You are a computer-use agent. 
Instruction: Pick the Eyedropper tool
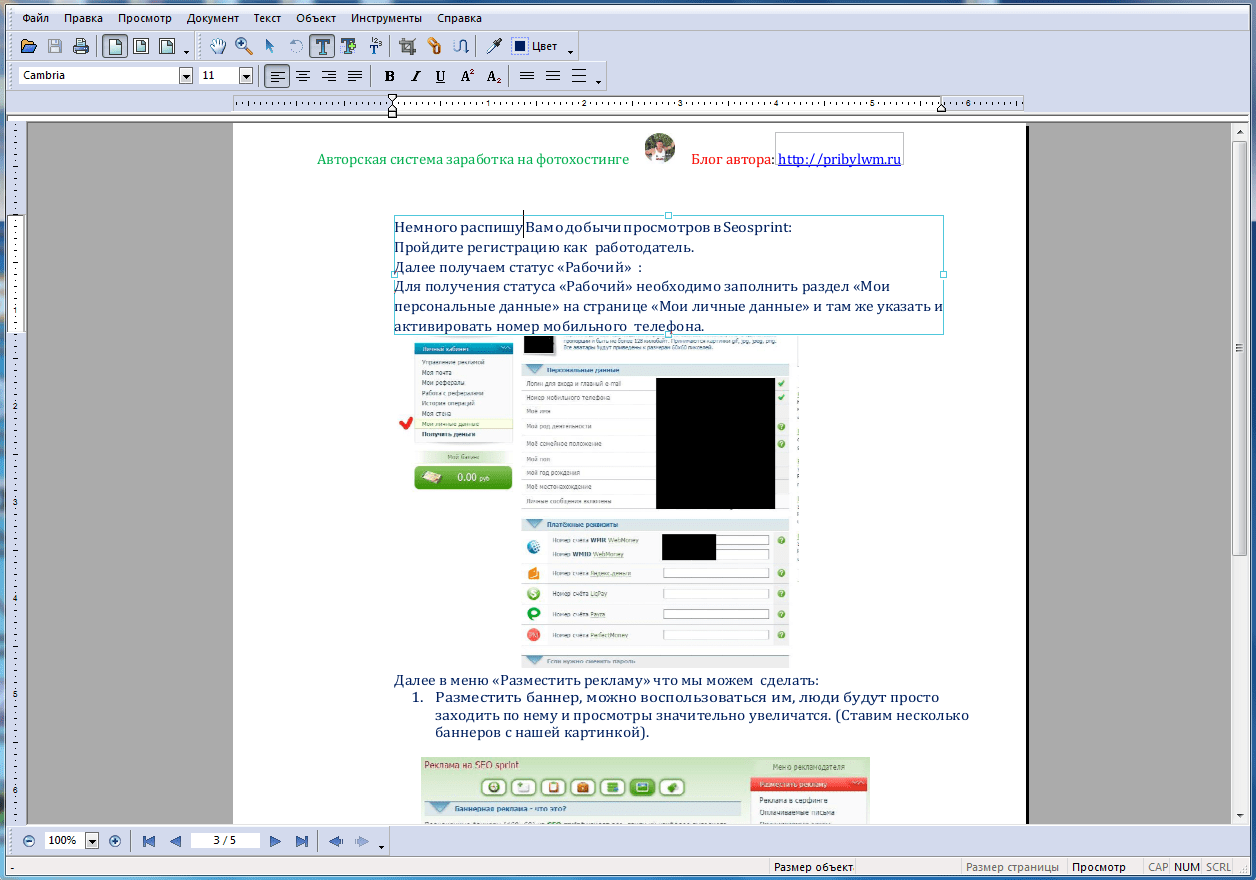[493, 46]
